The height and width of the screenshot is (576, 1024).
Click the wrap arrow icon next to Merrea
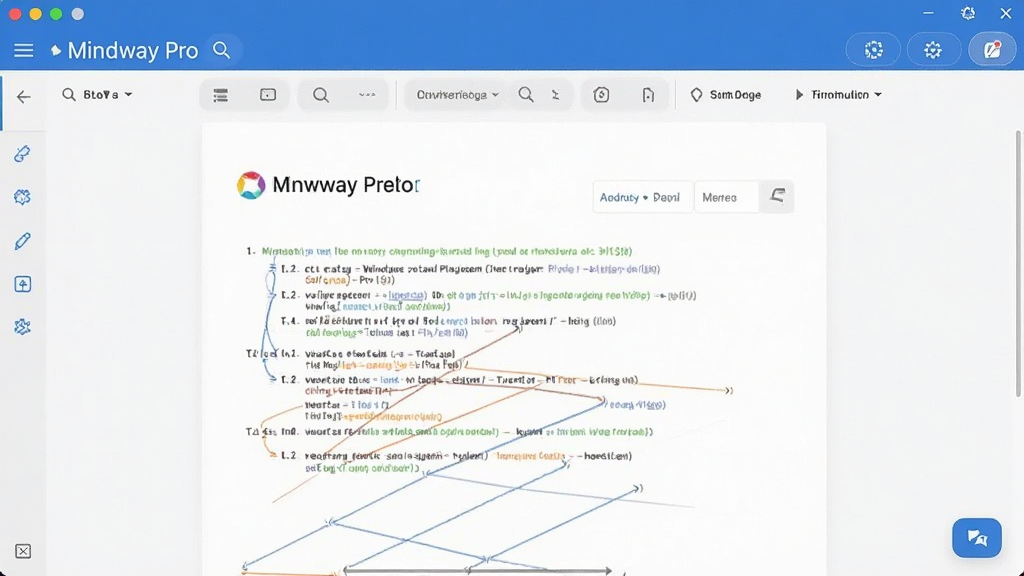777,196
